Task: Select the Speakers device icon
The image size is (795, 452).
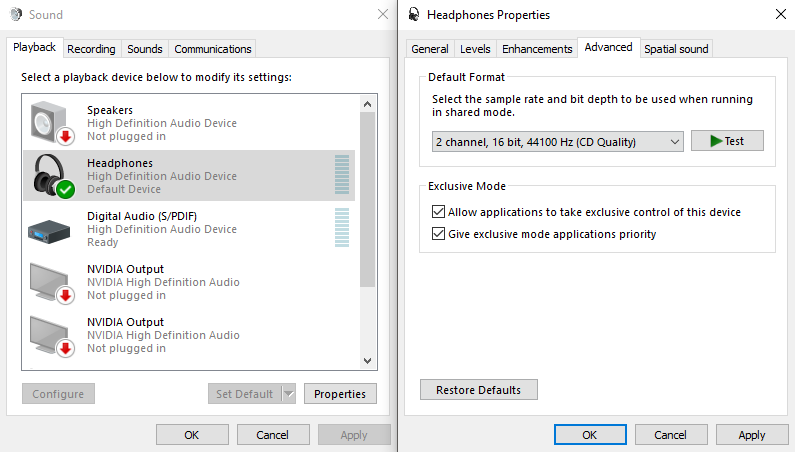Action: coord(52,123)
